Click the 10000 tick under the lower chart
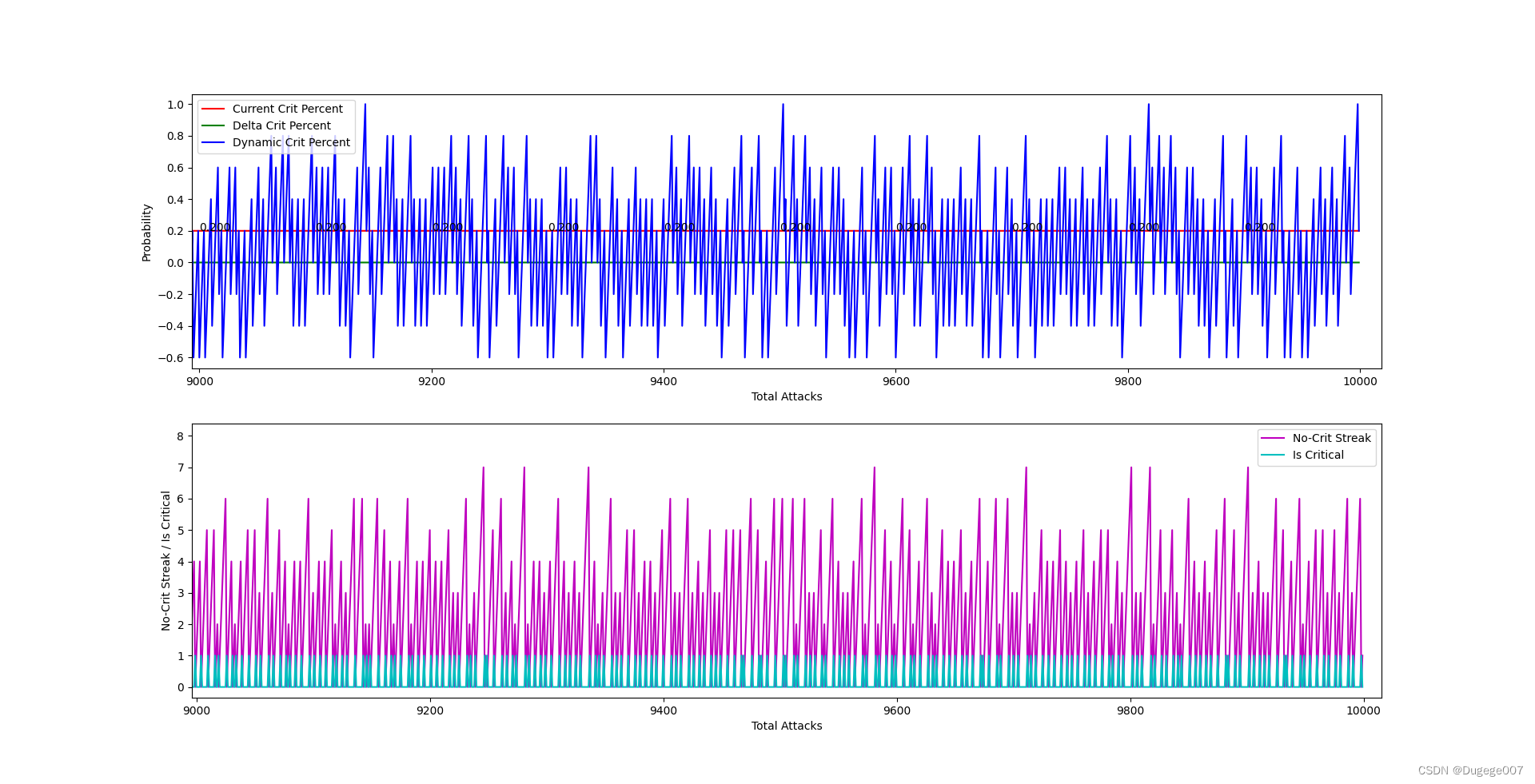1535x784 pixels. click(x=1364, y=710)
